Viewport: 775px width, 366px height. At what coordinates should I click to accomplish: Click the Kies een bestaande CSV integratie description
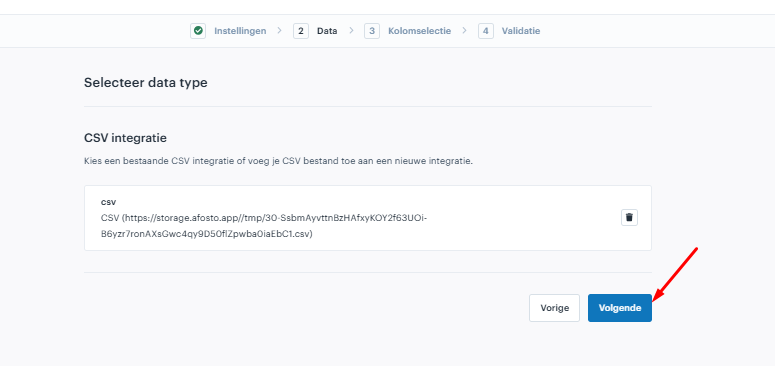coord(279,162)
